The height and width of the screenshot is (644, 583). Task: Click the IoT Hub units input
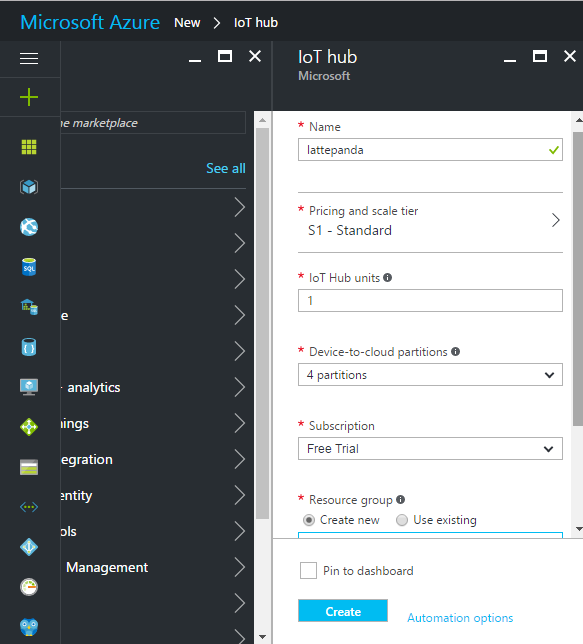[430, 301]
